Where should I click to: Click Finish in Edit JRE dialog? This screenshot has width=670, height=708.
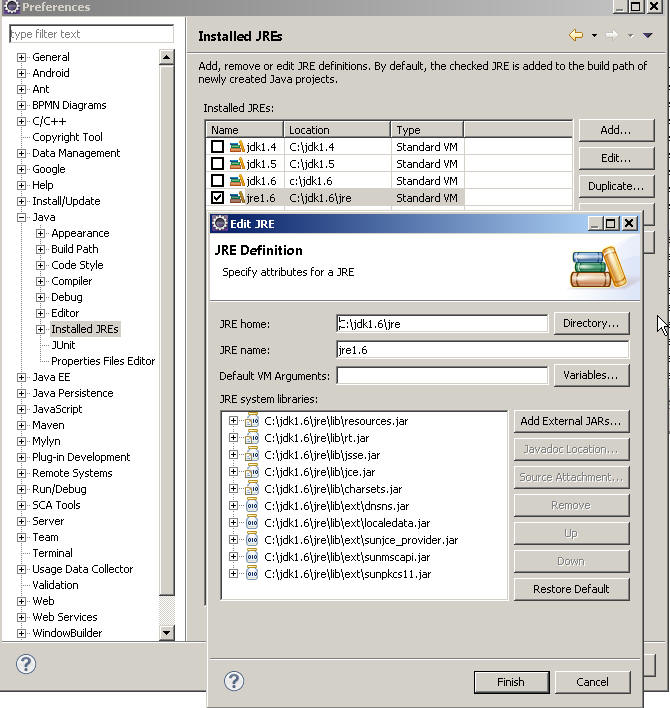511,682
